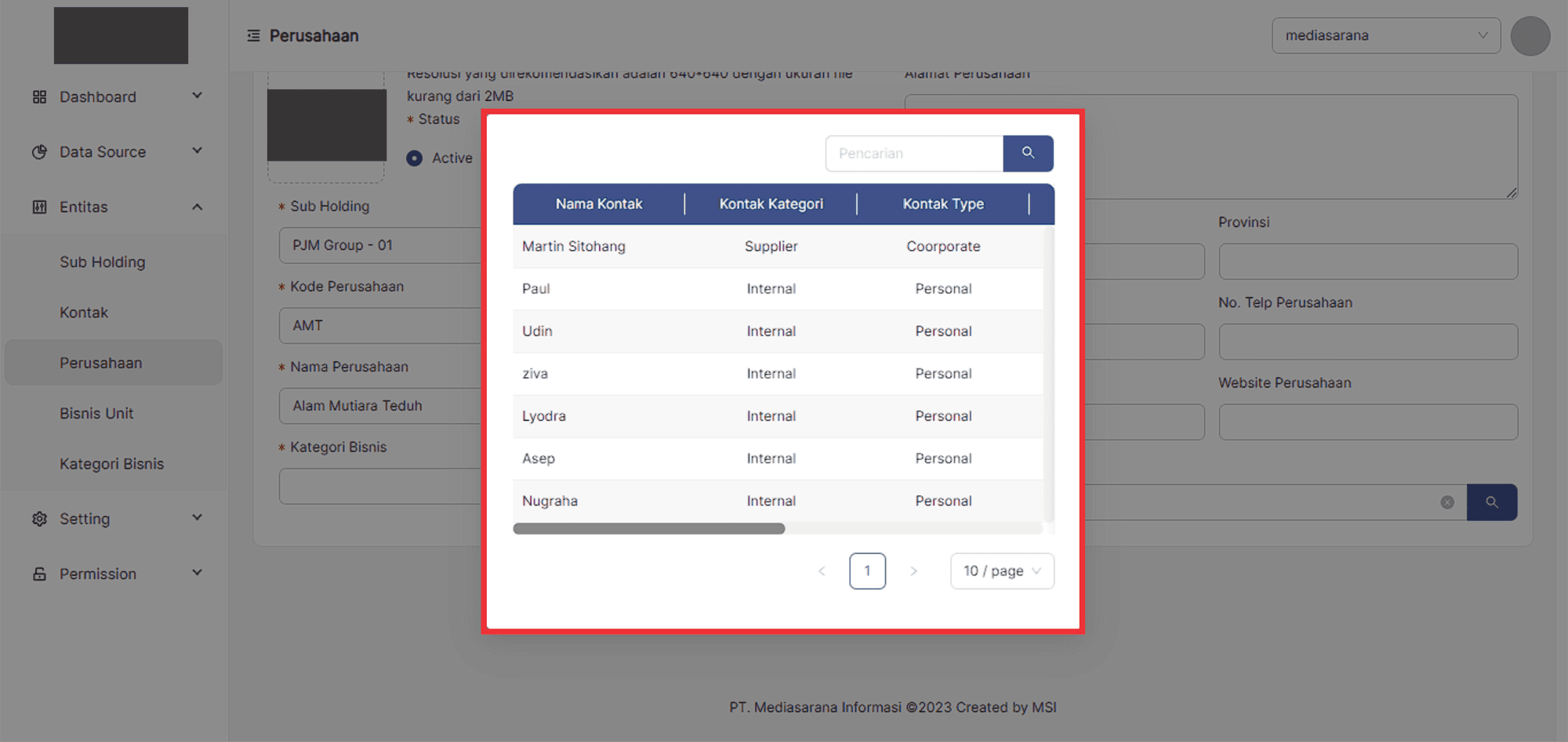Click the hamburger menu icon beside Perusahaan
The width and height of the screenshot is (1568, 742).
(x=253, y=36)
